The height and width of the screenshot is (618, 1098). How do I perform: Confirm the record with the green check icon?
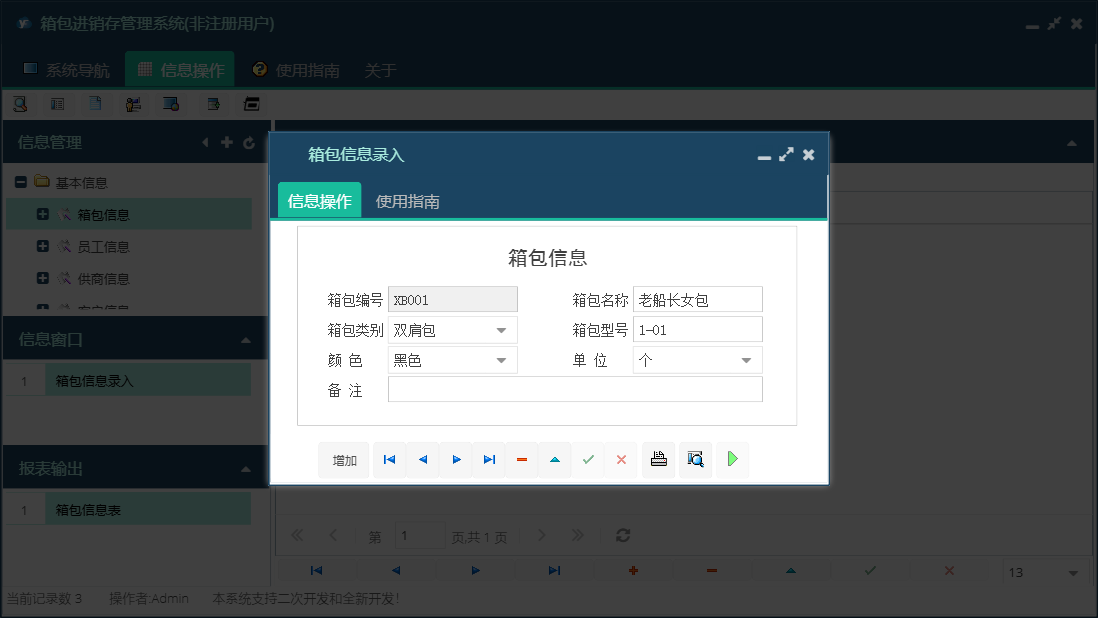pyautogui.click(x=588, y=459)
